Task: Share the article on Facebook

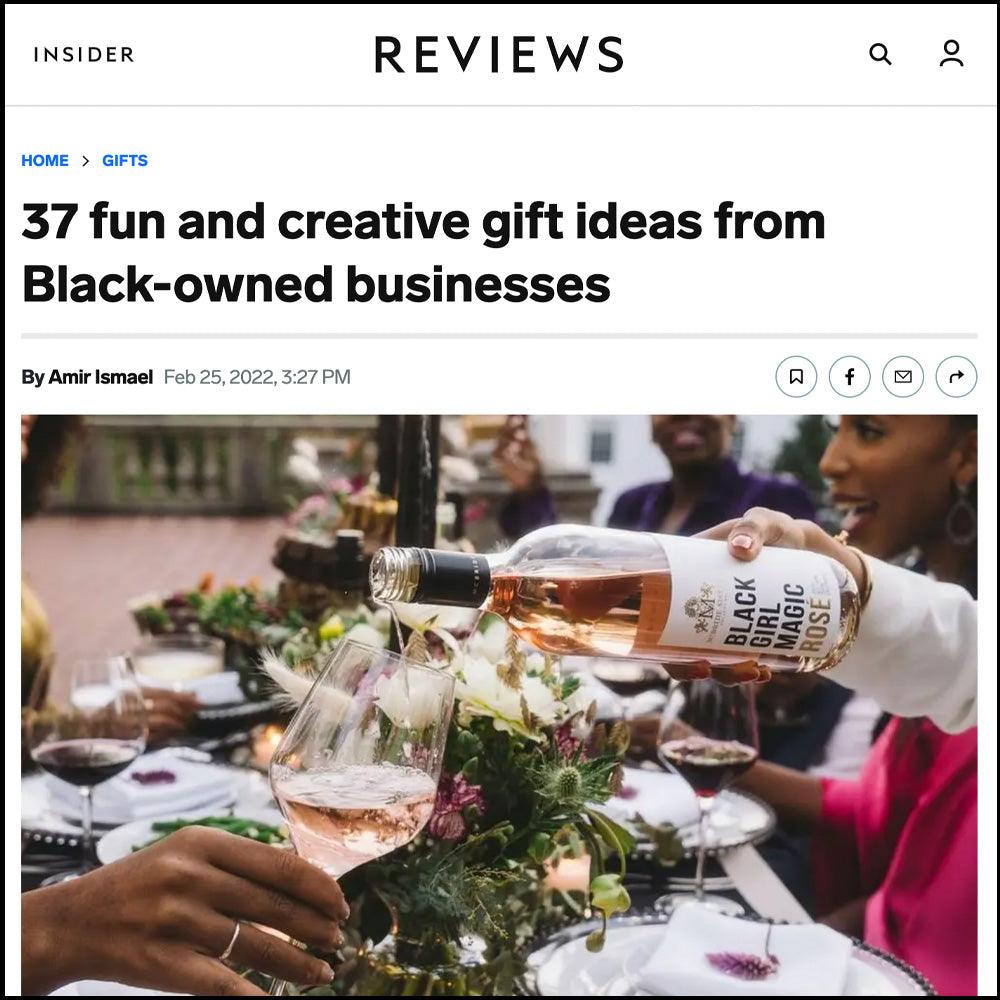Action: point(849,377)
